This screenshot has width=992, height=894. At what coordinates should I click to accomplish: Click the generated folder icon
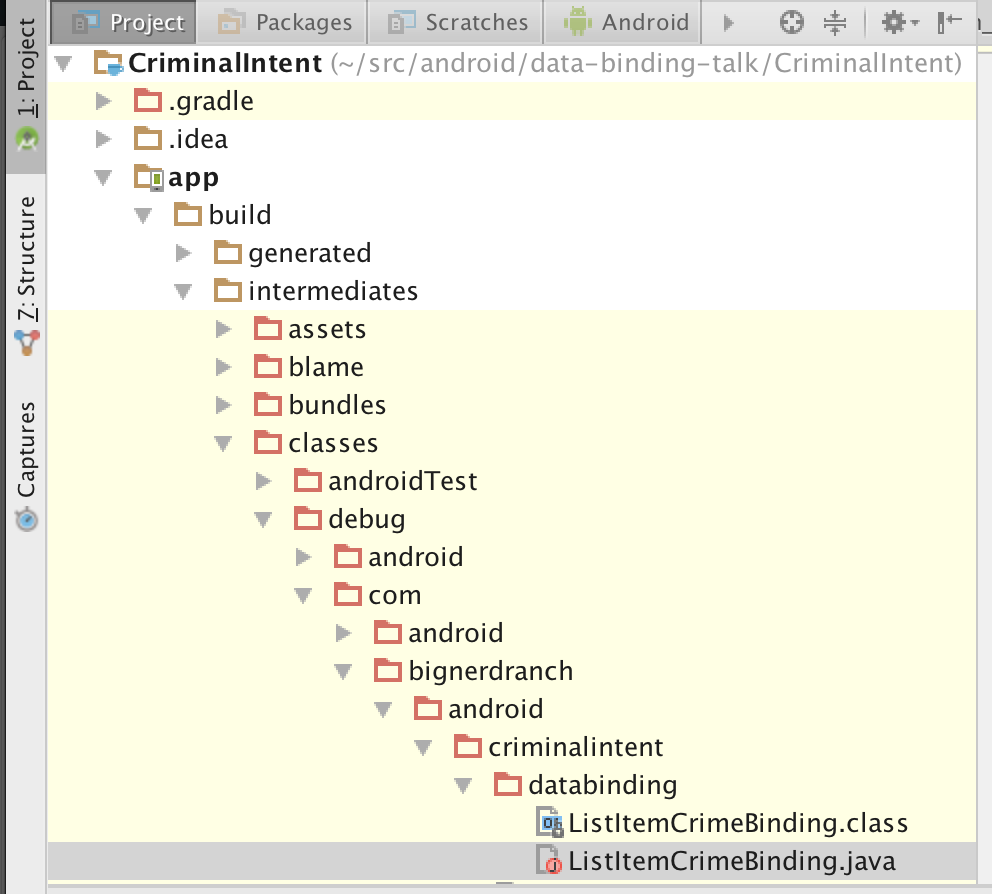(x=228, y=252)
